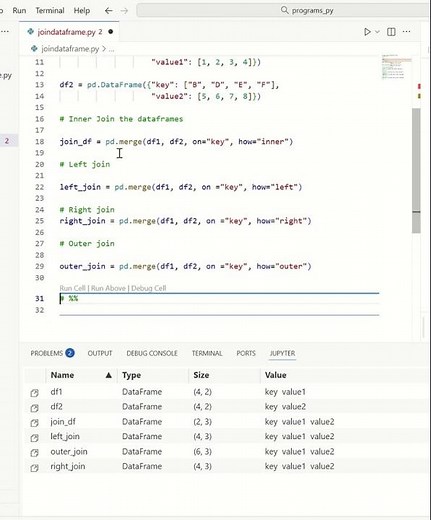Viewport: 431px width, 520px height.
Task: Click the '# Outer join' comment
Action: 87,244
